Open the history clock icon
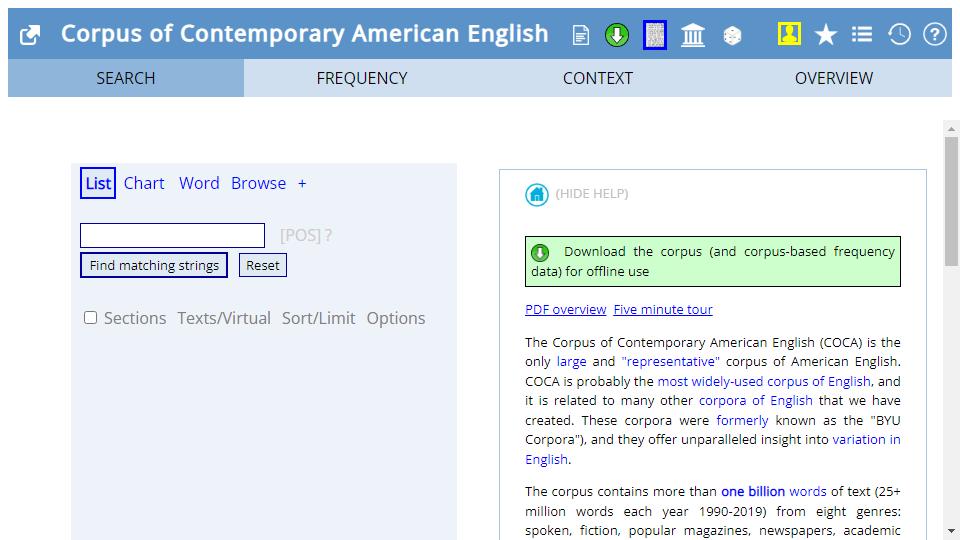Screen dimensions: 960x540 (x=899, y=35)
